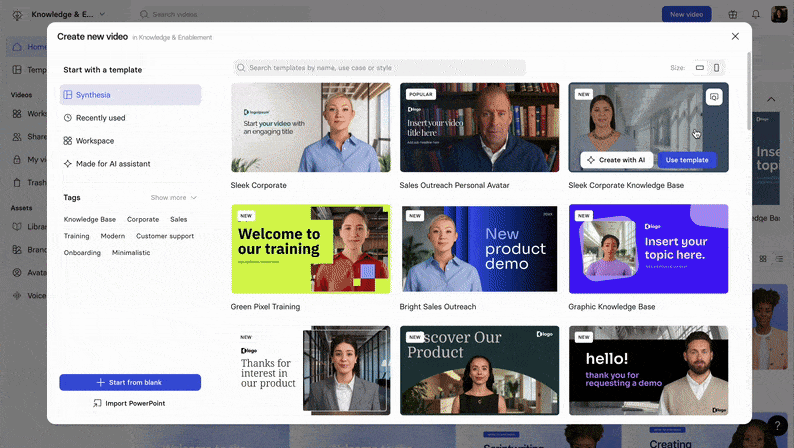Open user profile avatar in header
This screenshot has height=448, width=794.
point(779,14)
